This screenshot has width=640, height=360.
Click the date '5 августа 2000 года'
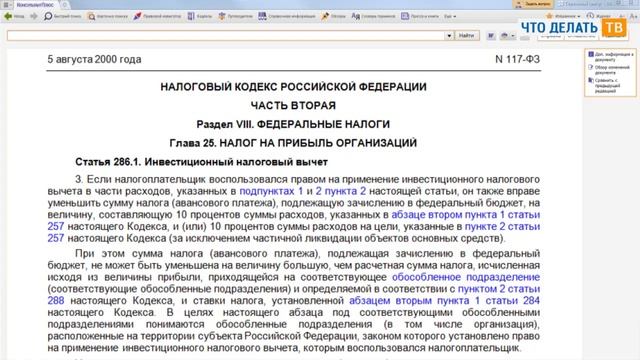94,59
